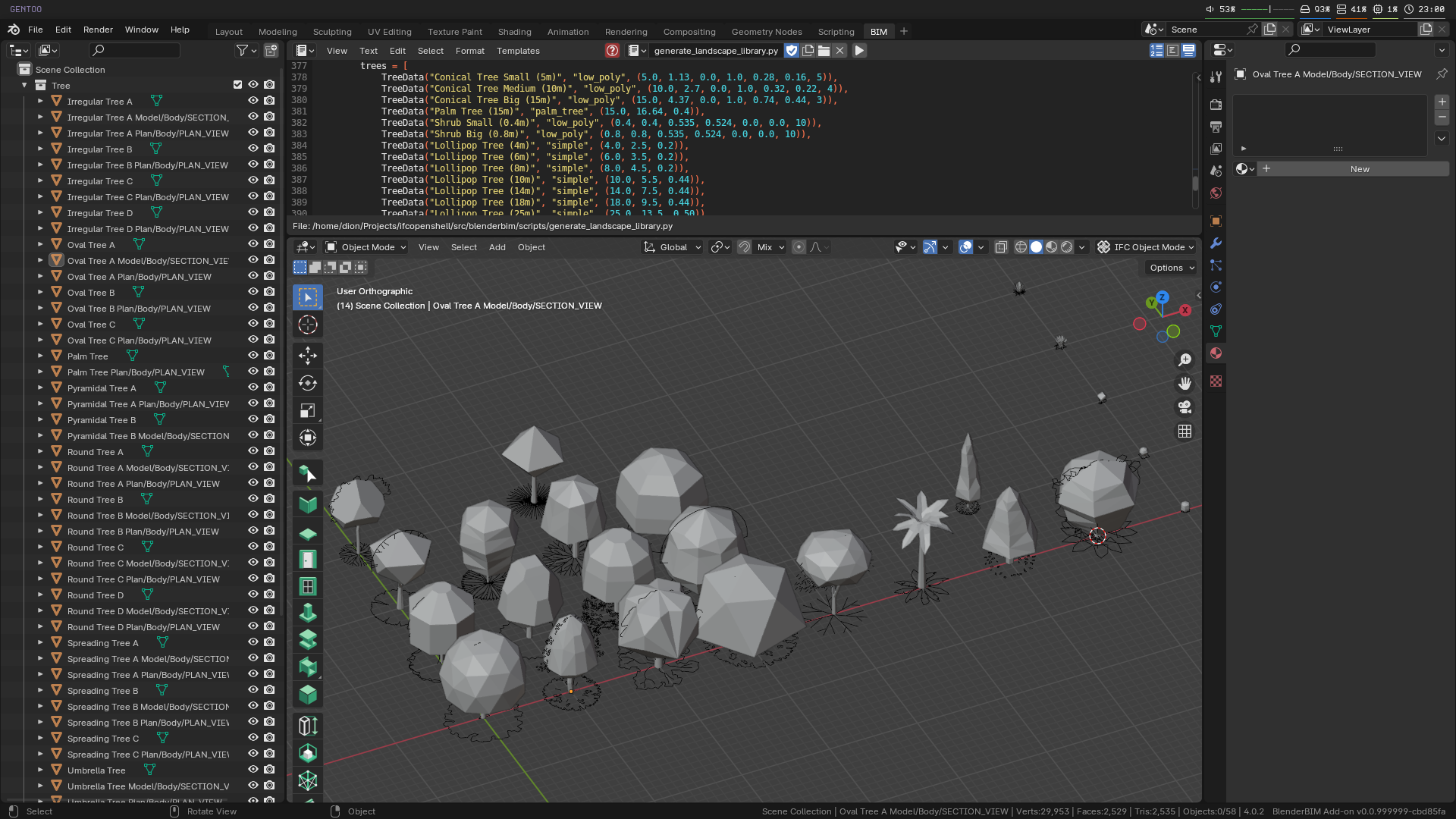Screen dimensions: 1456x819
Task: Open text file folder icon
Action: pyautogui.click(x=824, y=51)
